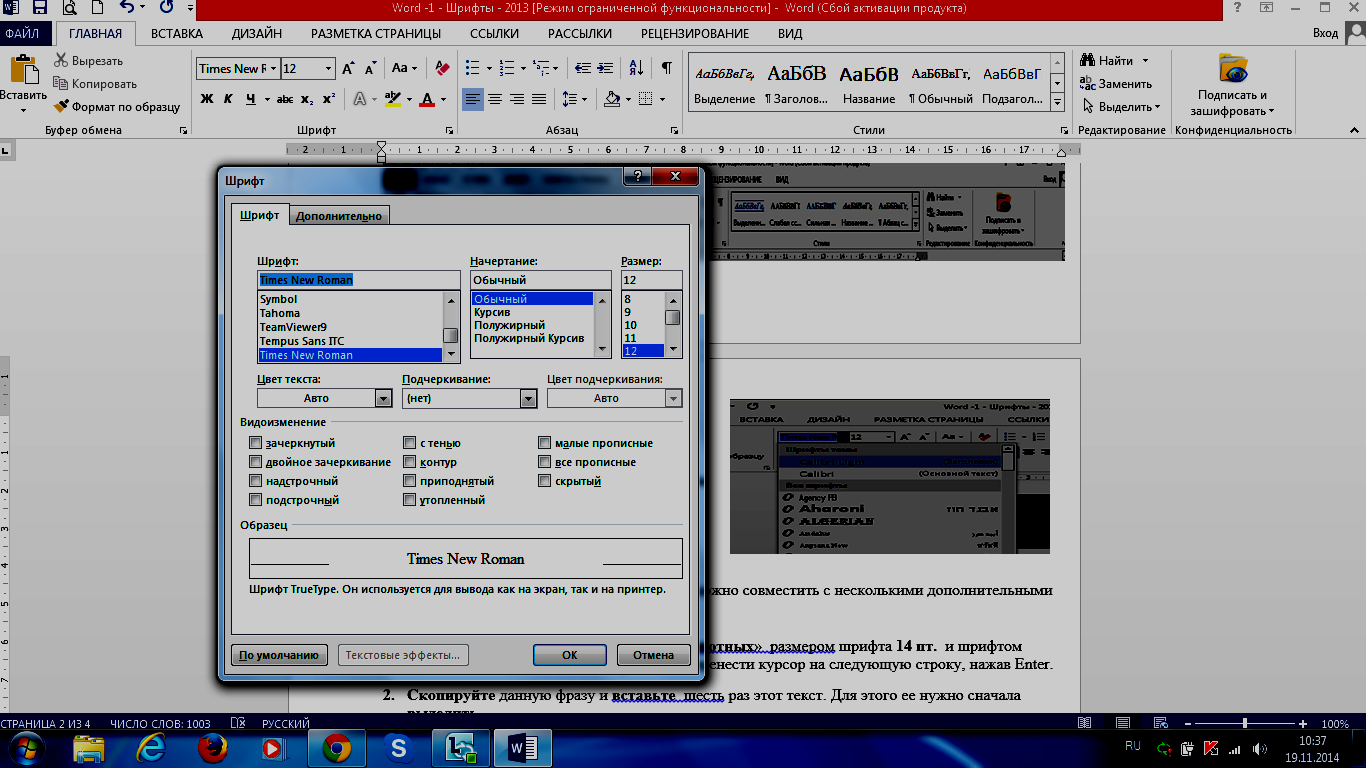
Task: Open Выделить dropdown in Editing group
Action: click(x=1121, y=107)
